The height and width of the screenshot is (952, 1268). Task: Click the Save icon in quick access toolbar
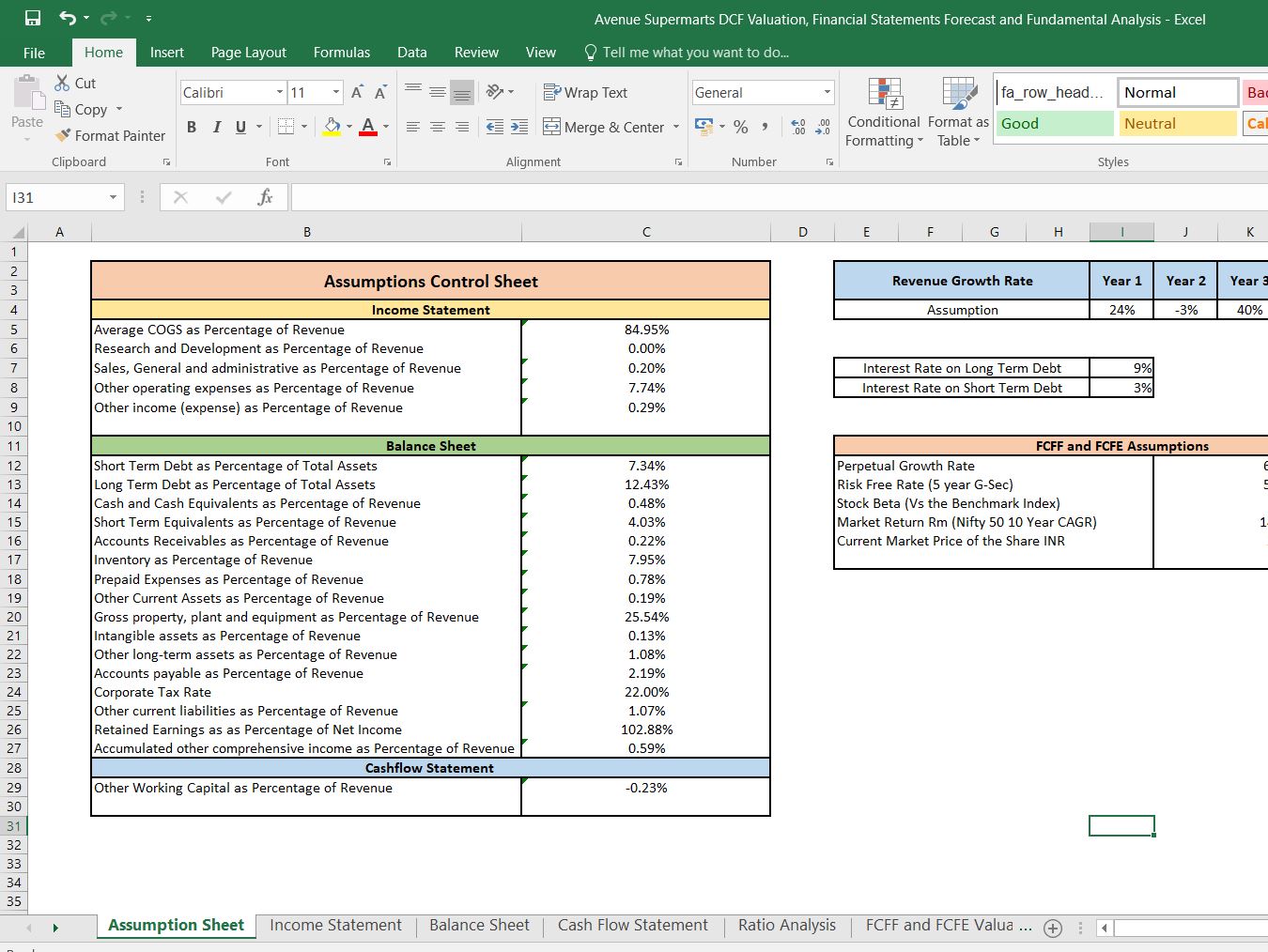[x=33, y=18]
